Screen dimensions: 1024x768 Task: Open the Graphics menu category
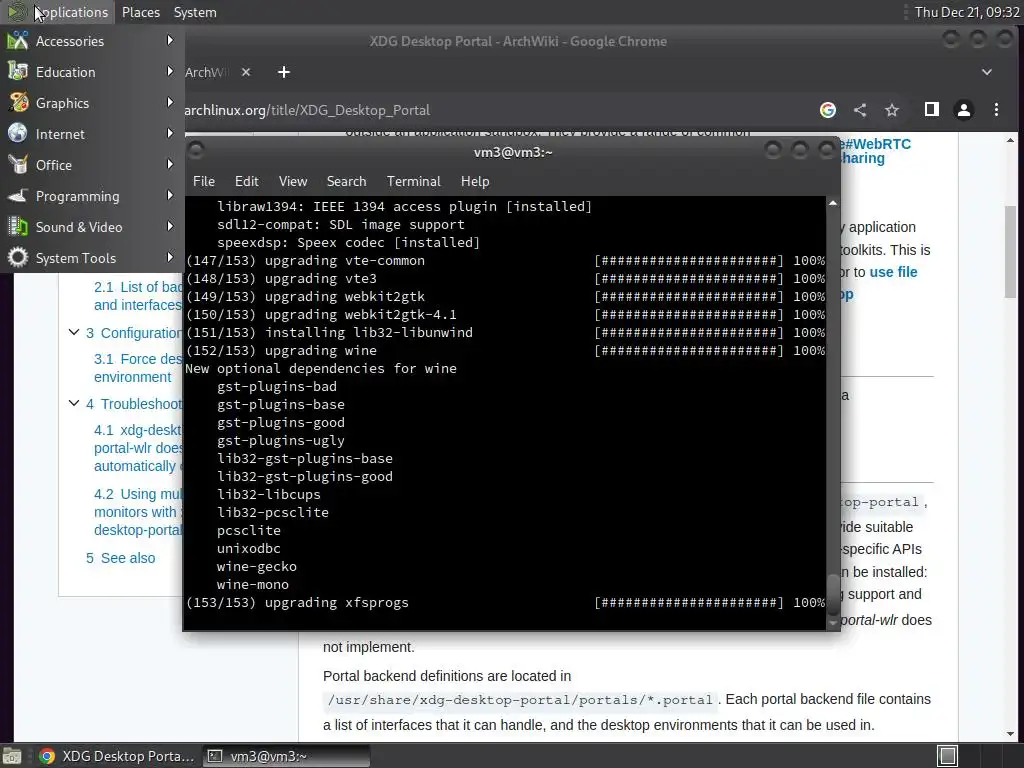(x=92, y=103)
